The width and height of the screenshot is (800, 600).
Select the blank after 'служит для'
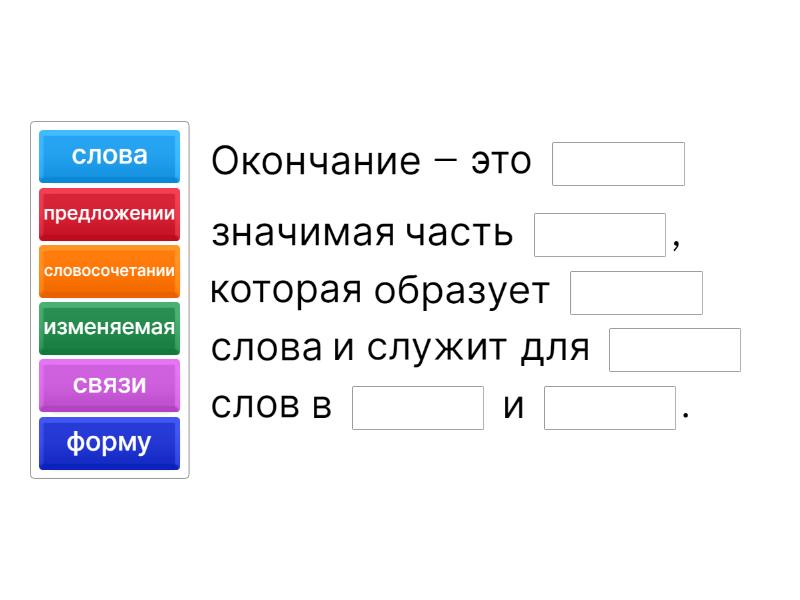point(675,350)
